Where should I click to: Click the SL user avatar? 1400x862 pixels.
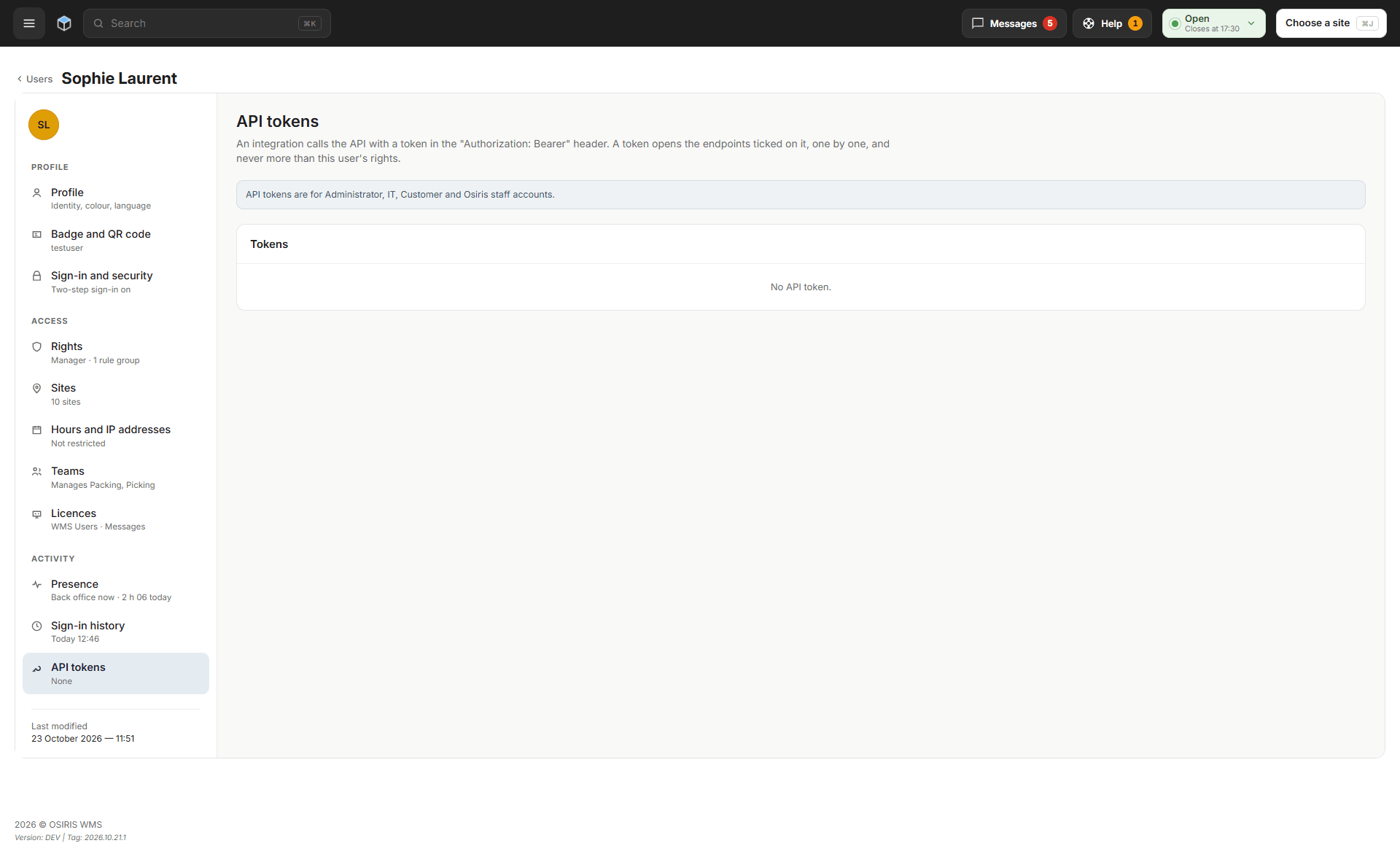click(44, 125)
